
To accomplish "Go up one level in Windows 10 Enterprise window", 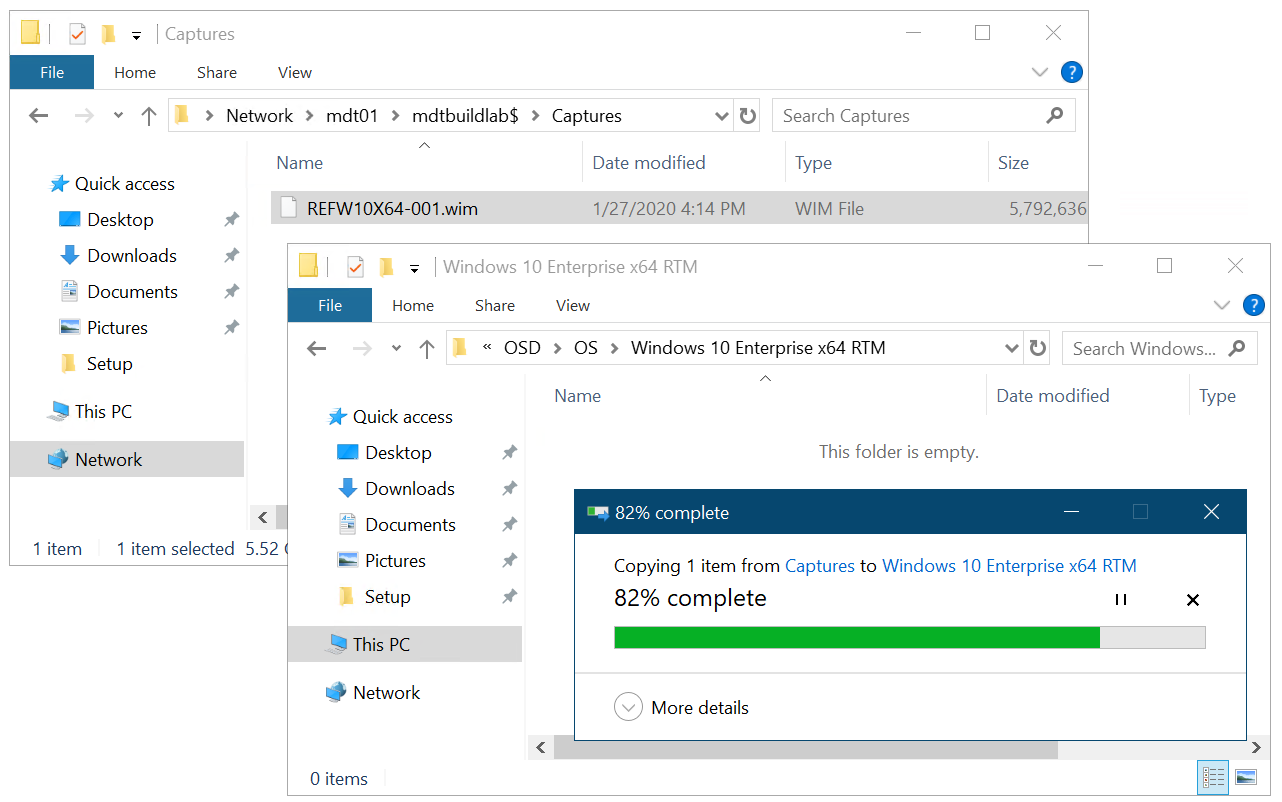I will point(427,349).
